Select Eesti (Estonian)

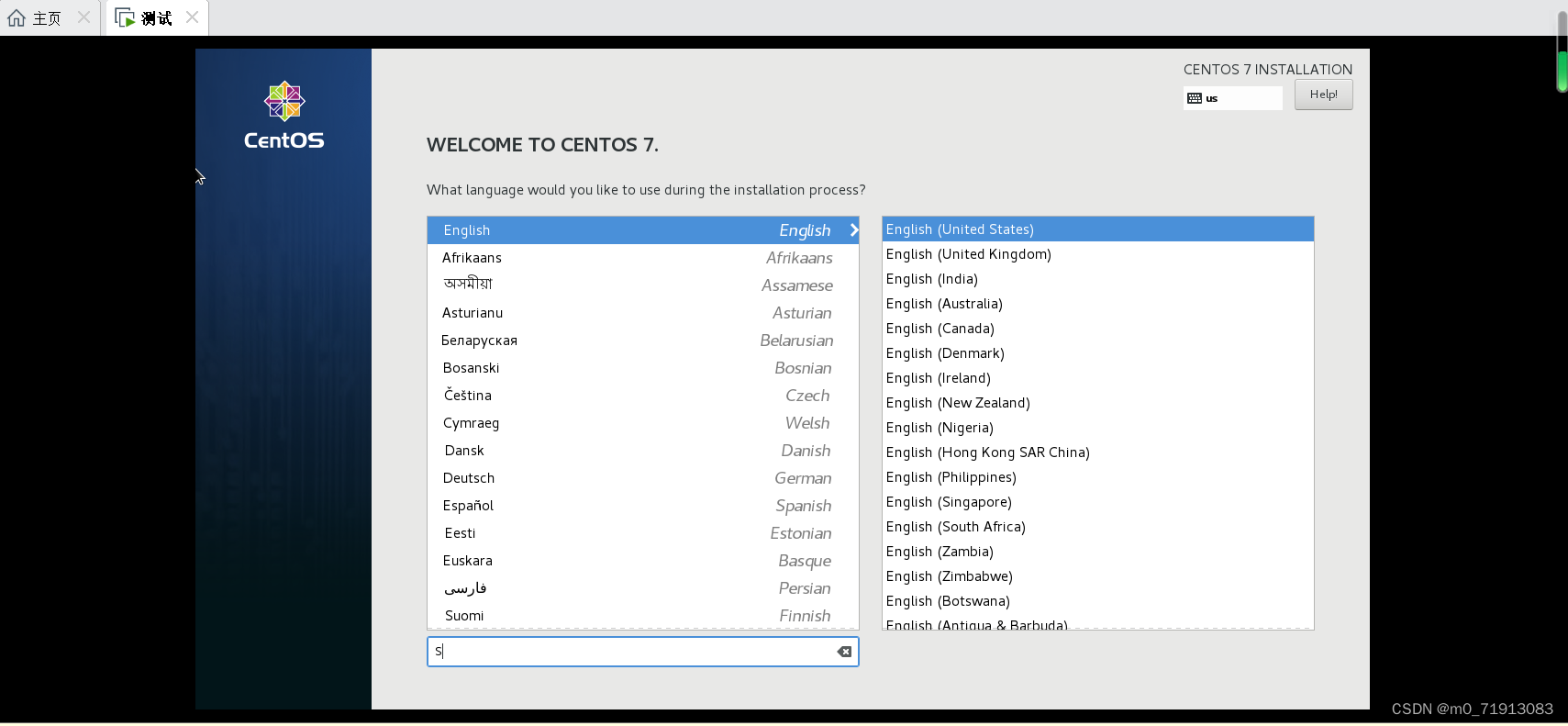643,533
